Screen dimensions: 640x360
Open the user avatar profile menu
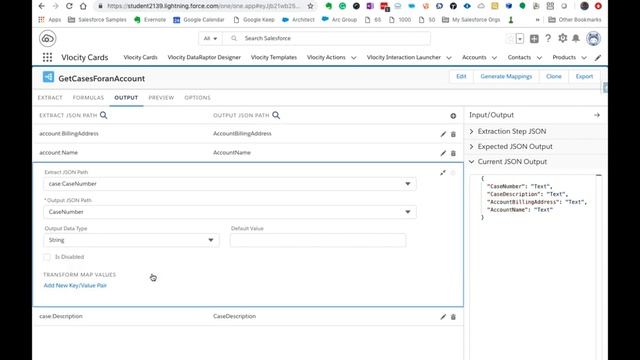coord(593,38)
